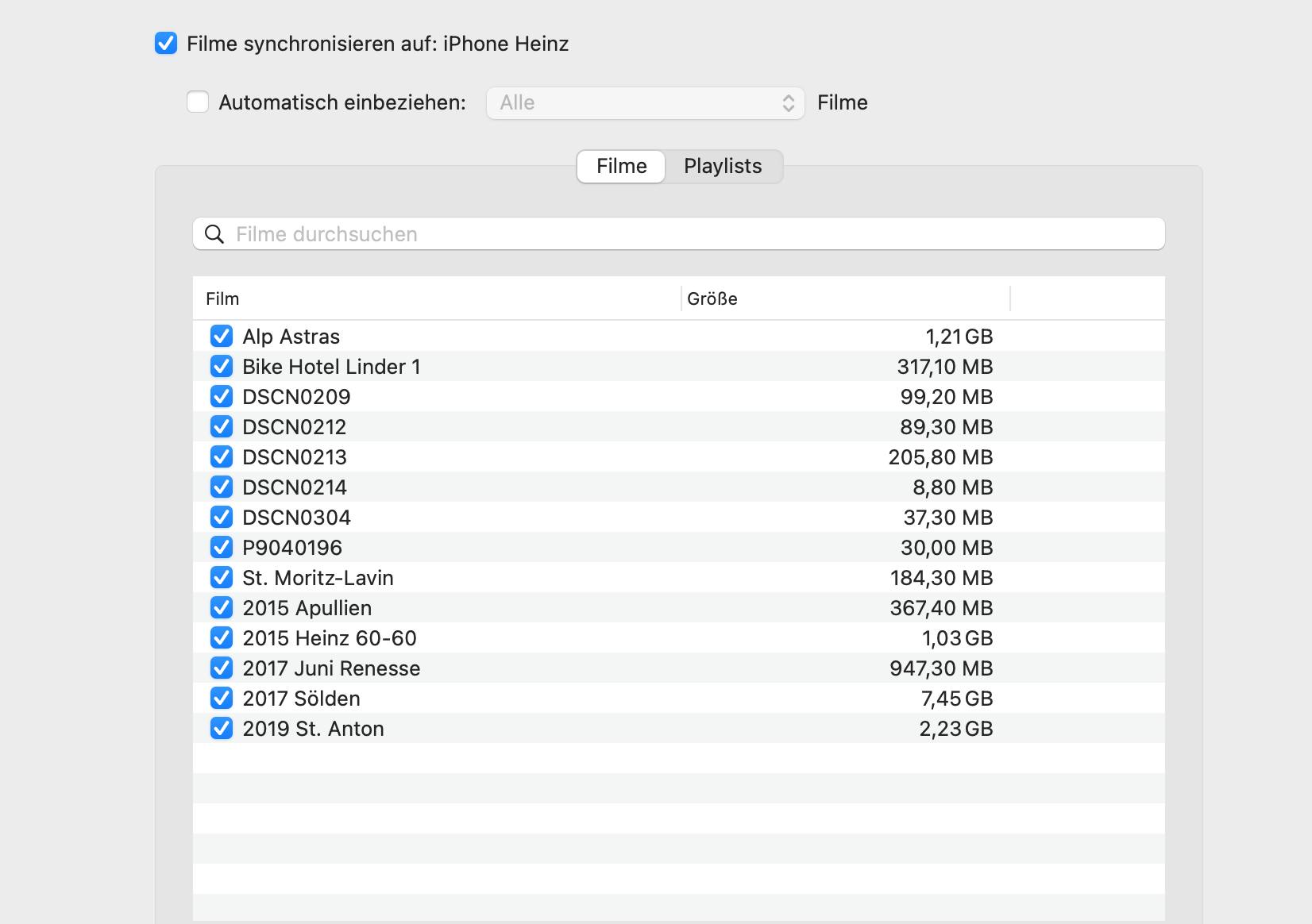1312x924 pixels.
Task: Deselect Bike Hotel Linder 1 checkbox
Action: 222,367
